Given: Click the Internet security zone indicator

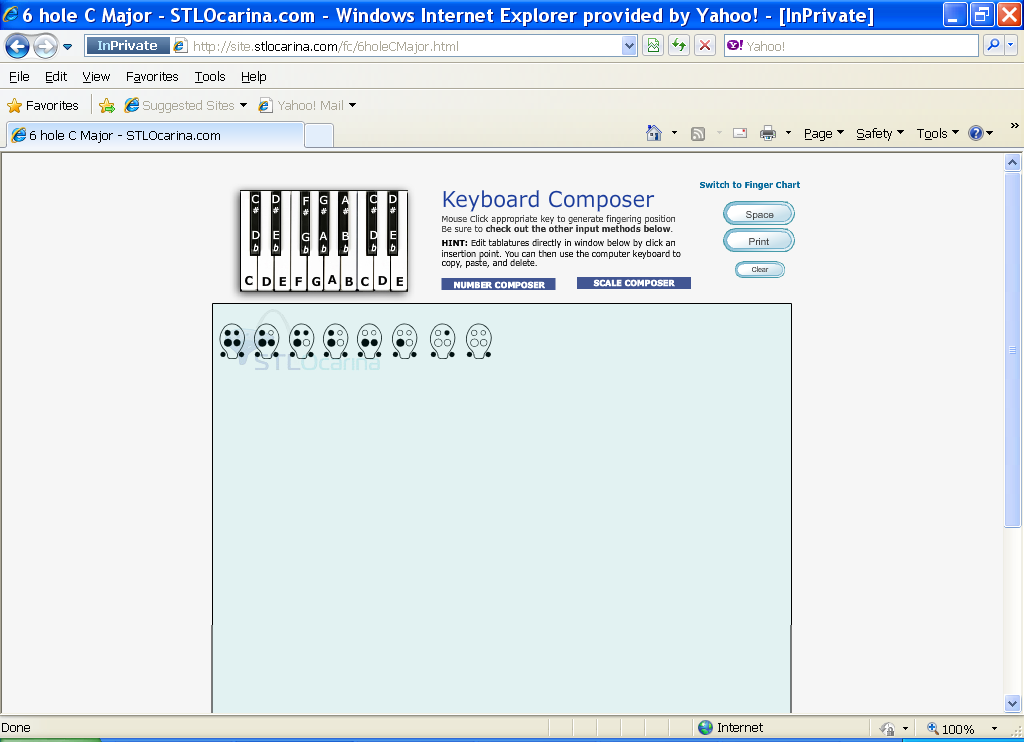Looking at the screenshot, I should click(731, 728).
